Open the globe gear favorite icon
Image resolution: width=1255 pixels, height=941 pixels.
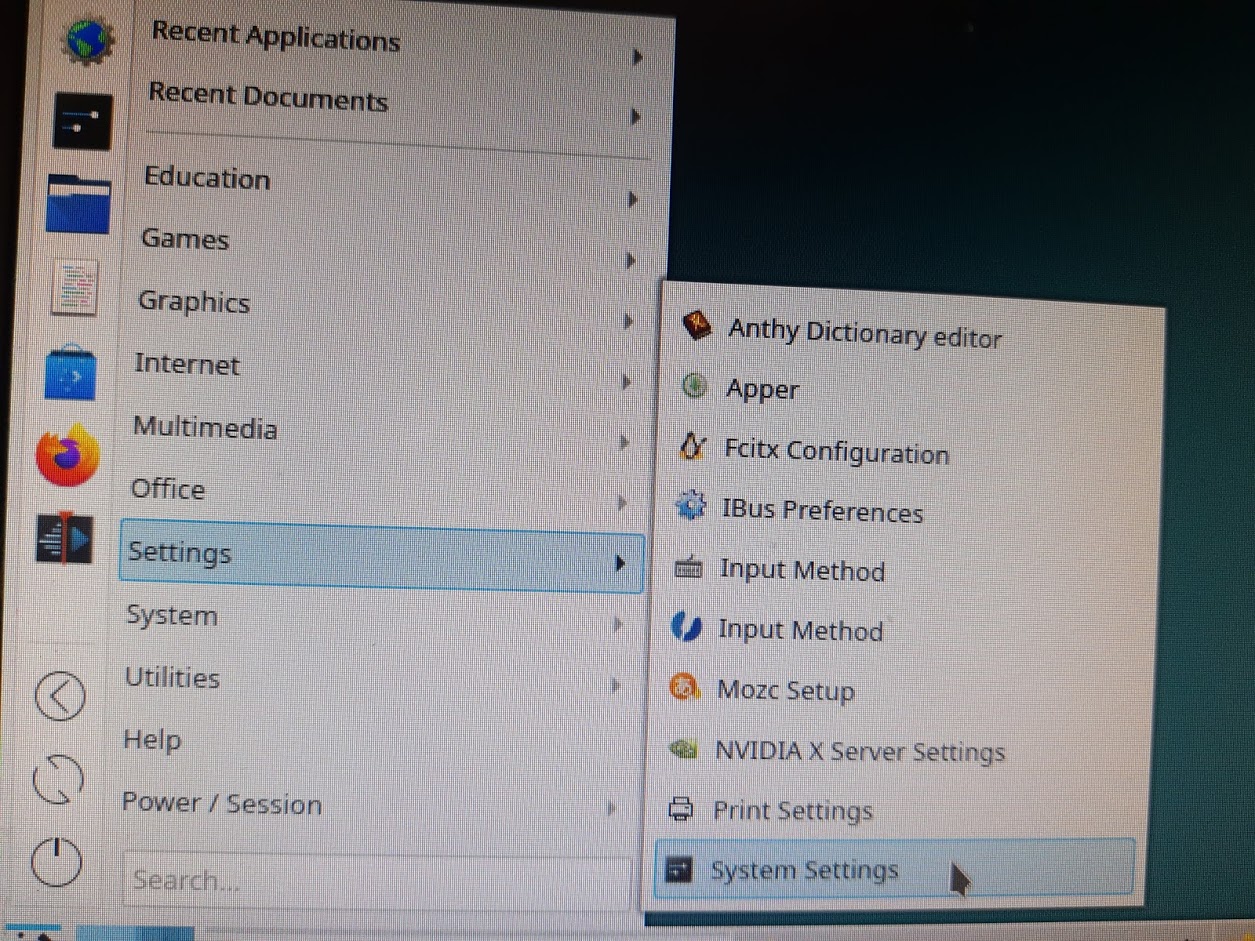(x=86, y=40)
